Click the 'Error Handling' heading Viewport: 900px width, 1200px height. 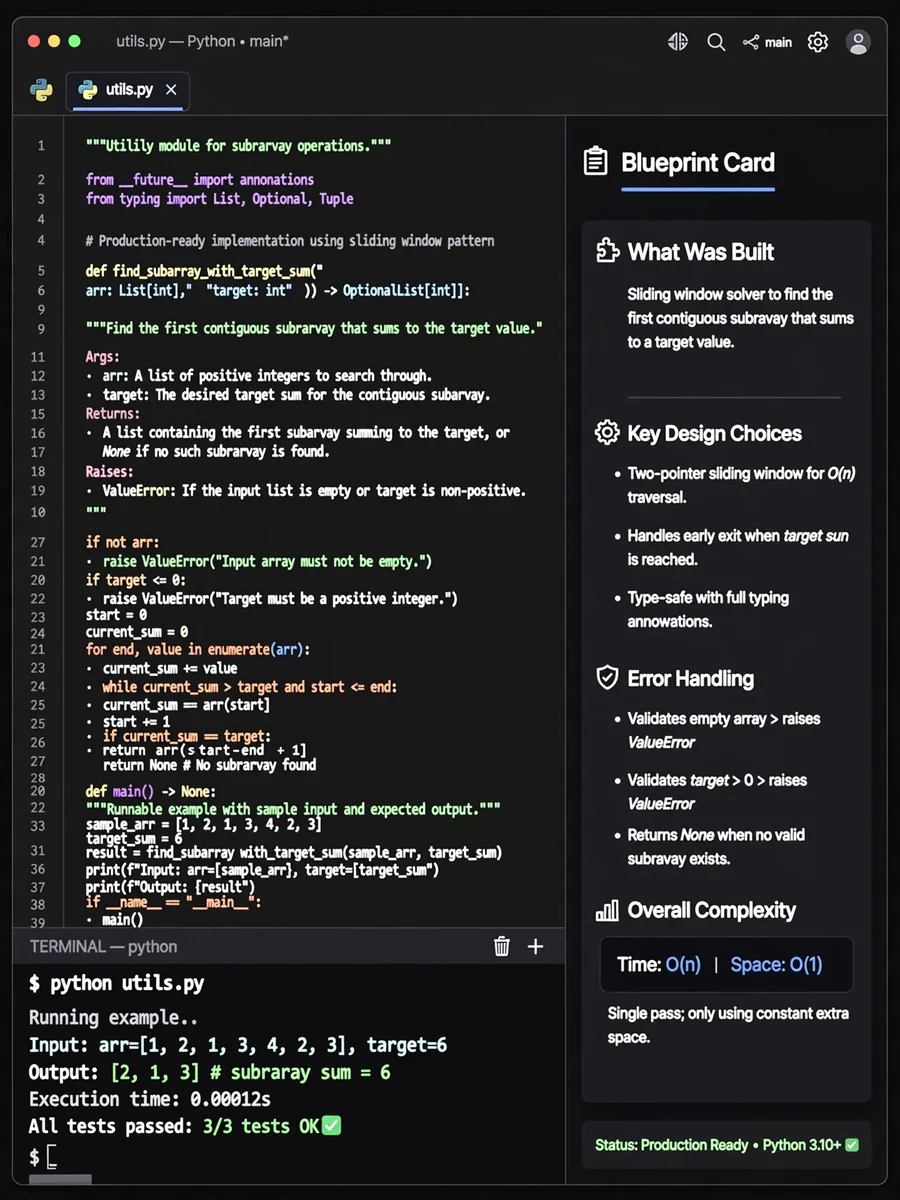[691, 679]
